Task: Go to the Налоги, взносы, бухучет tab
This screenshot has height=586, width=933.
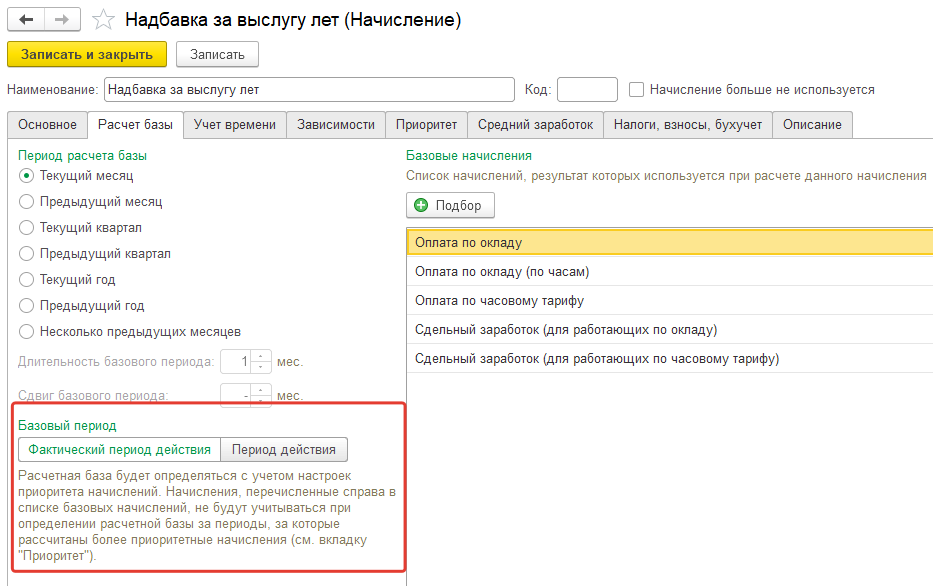Action: click(687, 125)
